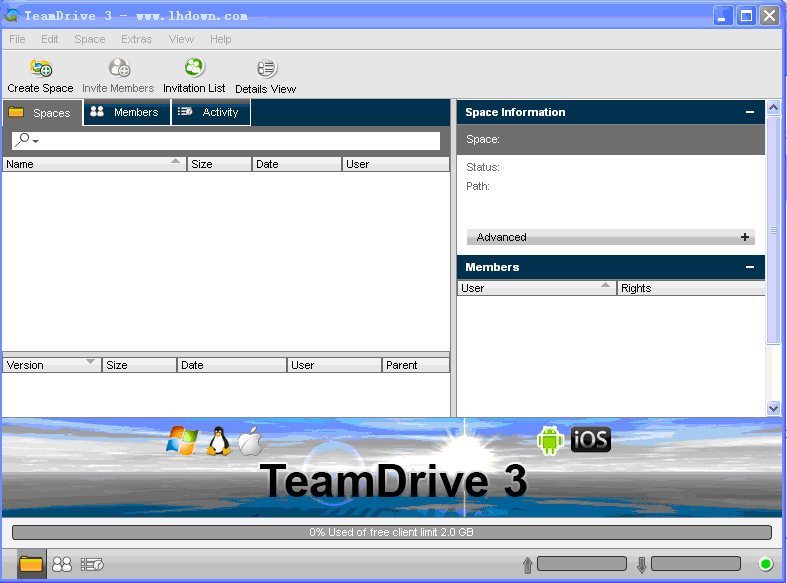Sort spaces list by Size column

(x=219, y=164)
